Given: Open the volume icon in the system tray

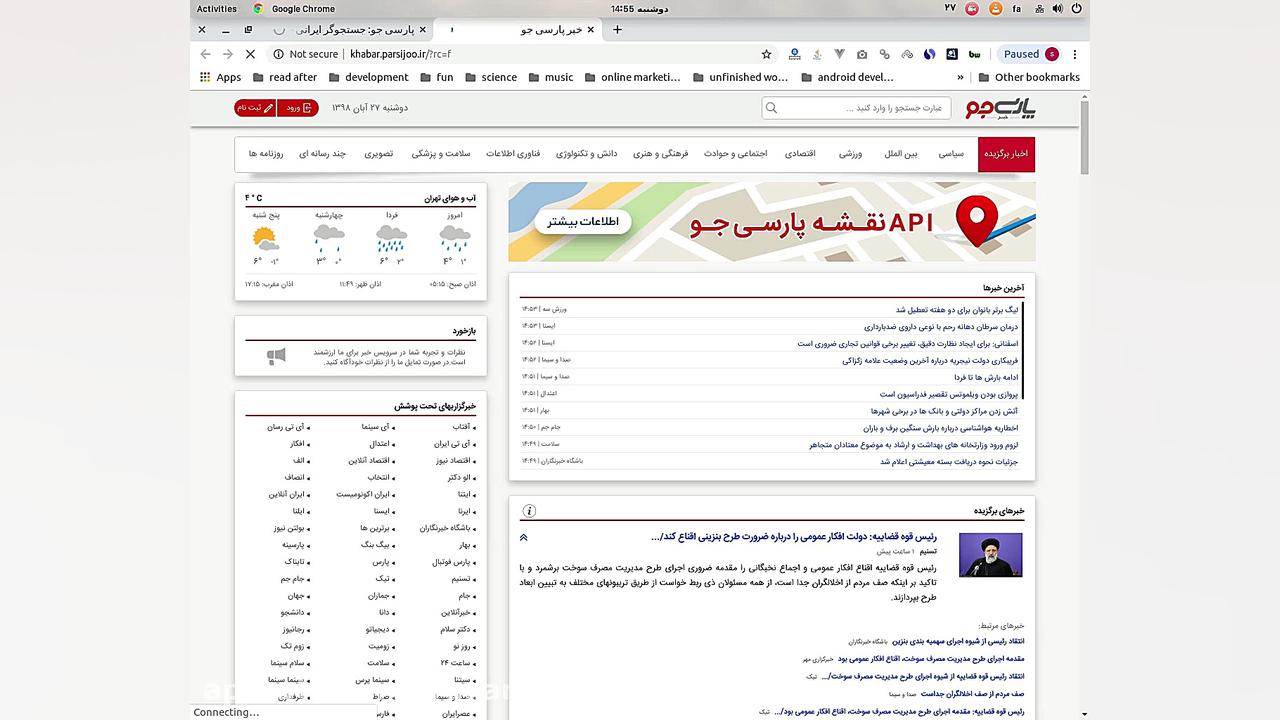Looking at the screenshot, I should 1055,9.
